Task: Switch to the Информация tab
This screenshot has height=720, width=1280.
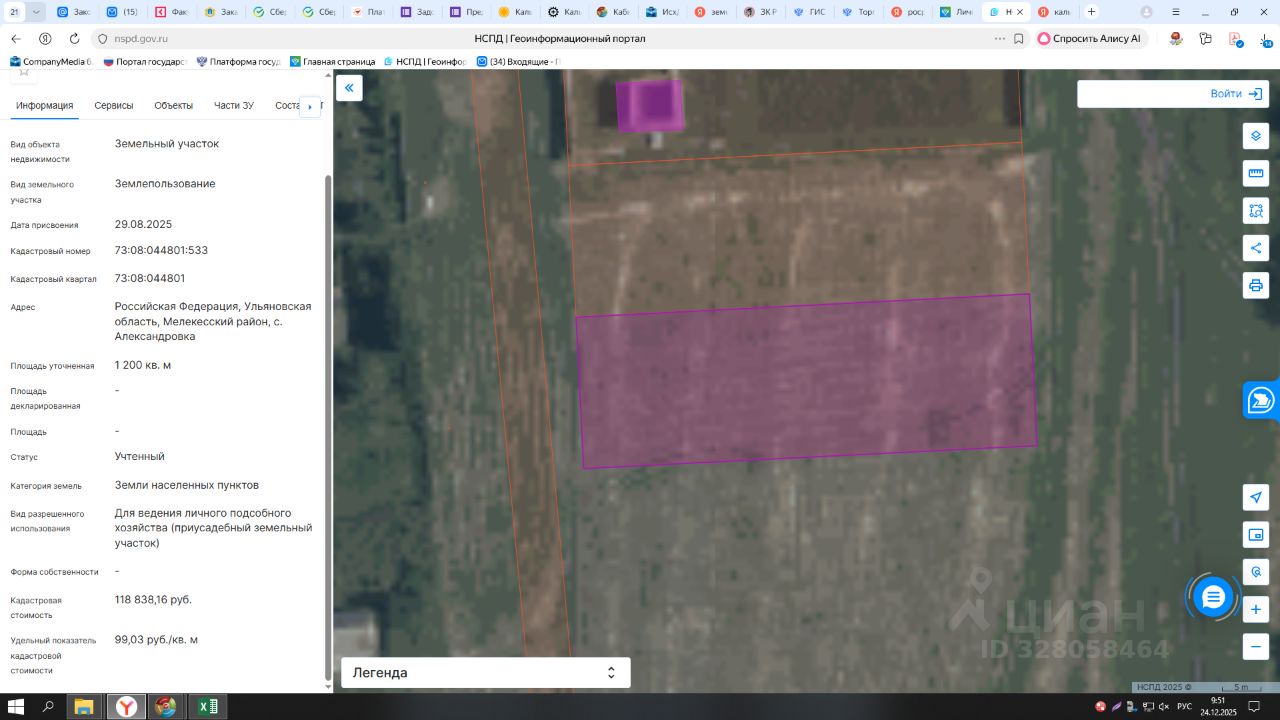Action: (x=44, y=106)
